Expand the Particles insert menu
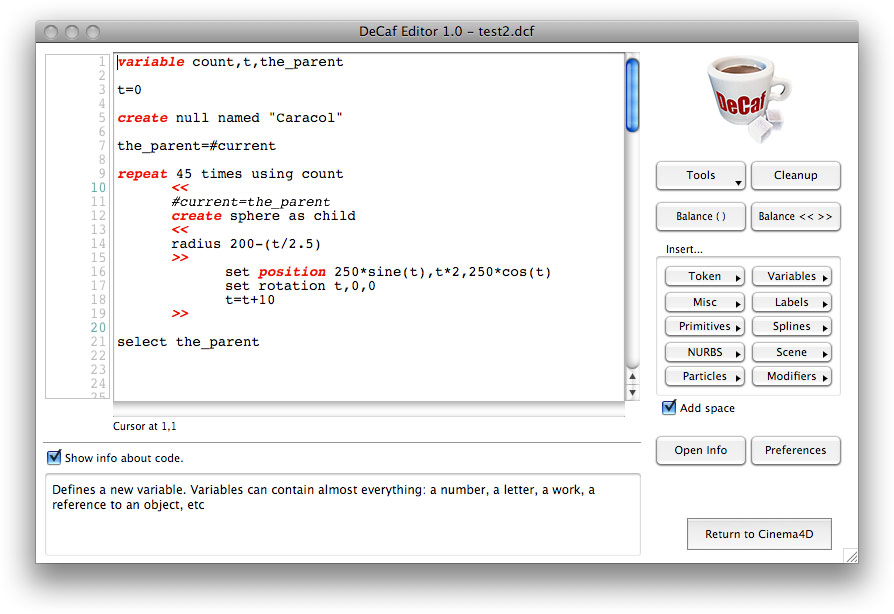This screenshot has width=894, height=614. tap(705, 377)
